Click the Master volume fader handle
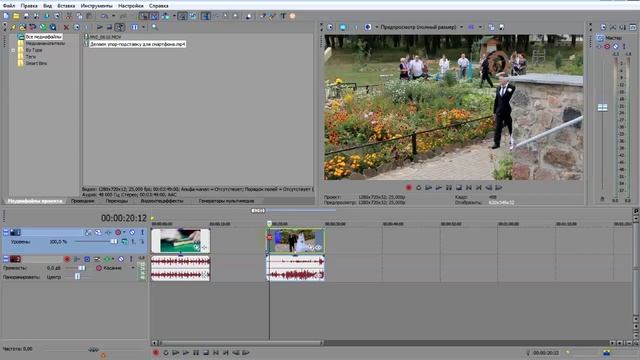The width and height of the screenshot is (640, 360). pos(602,108)
